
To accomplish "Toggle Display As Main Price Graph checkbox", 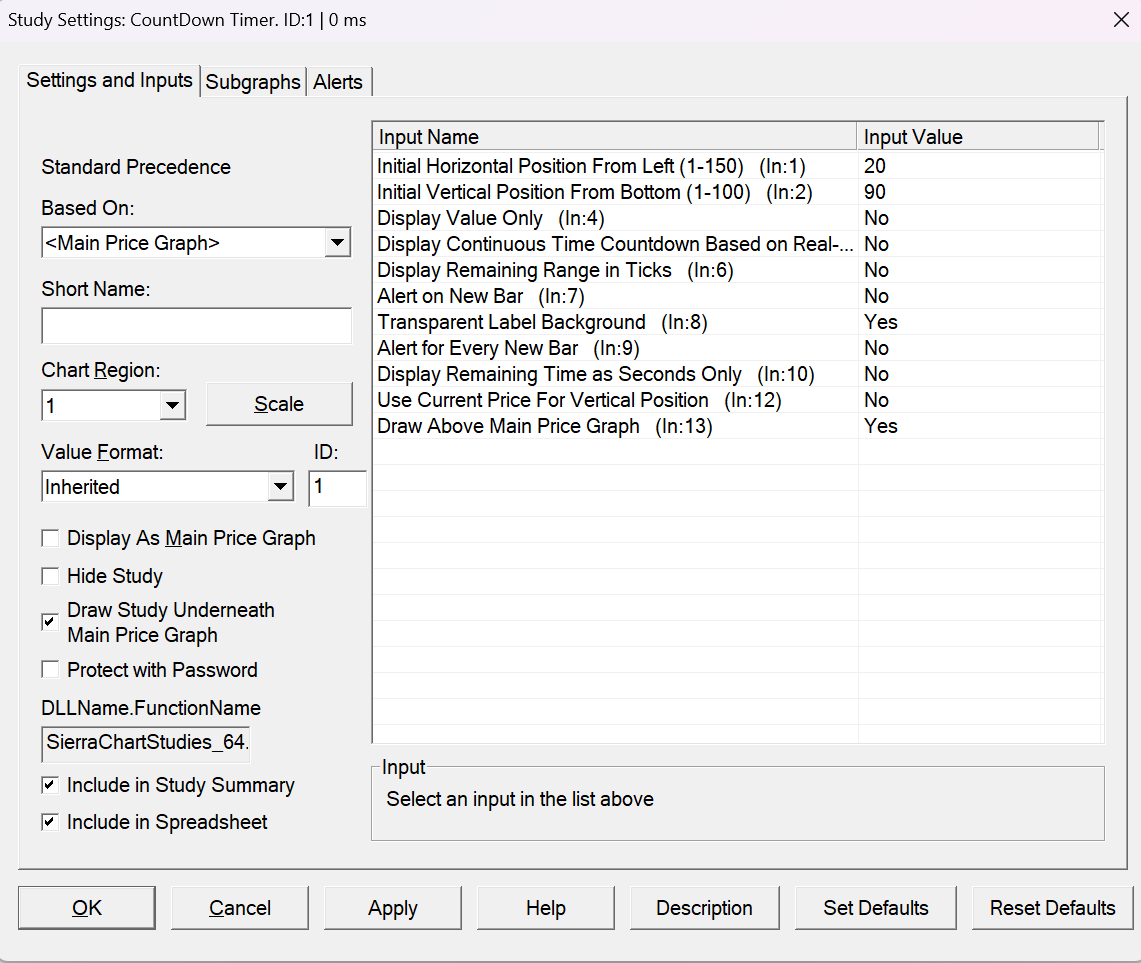I will 50,539.
